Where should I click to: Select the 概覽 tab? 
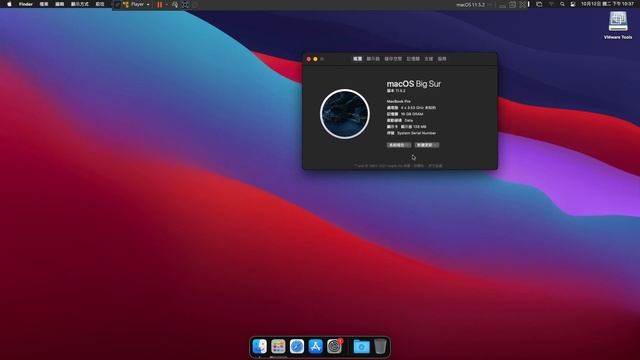pyautogui.click(x=358, y=59)
